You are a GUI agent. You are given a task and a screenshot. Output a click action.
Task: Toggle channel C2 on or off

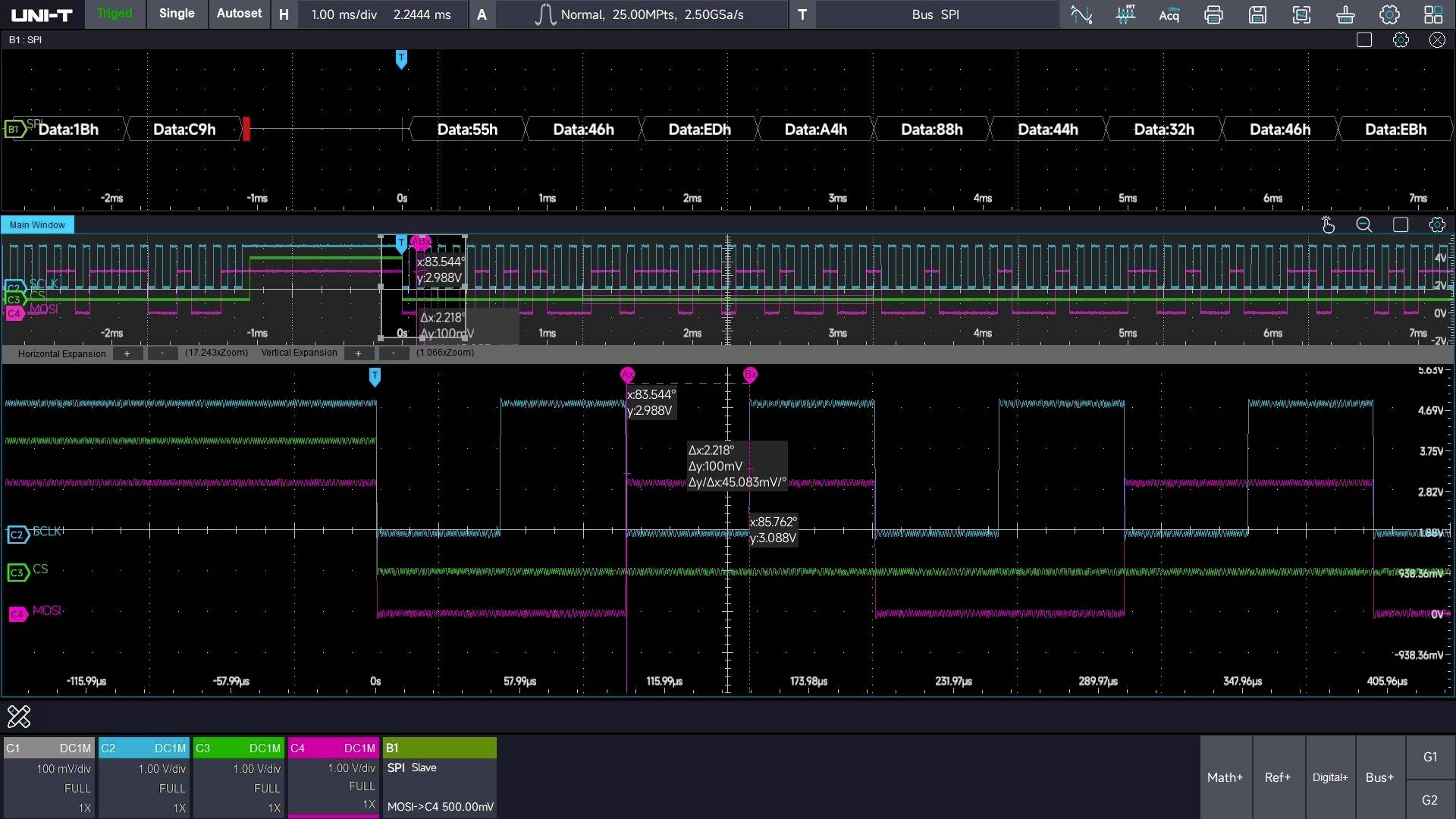point(143,748)
